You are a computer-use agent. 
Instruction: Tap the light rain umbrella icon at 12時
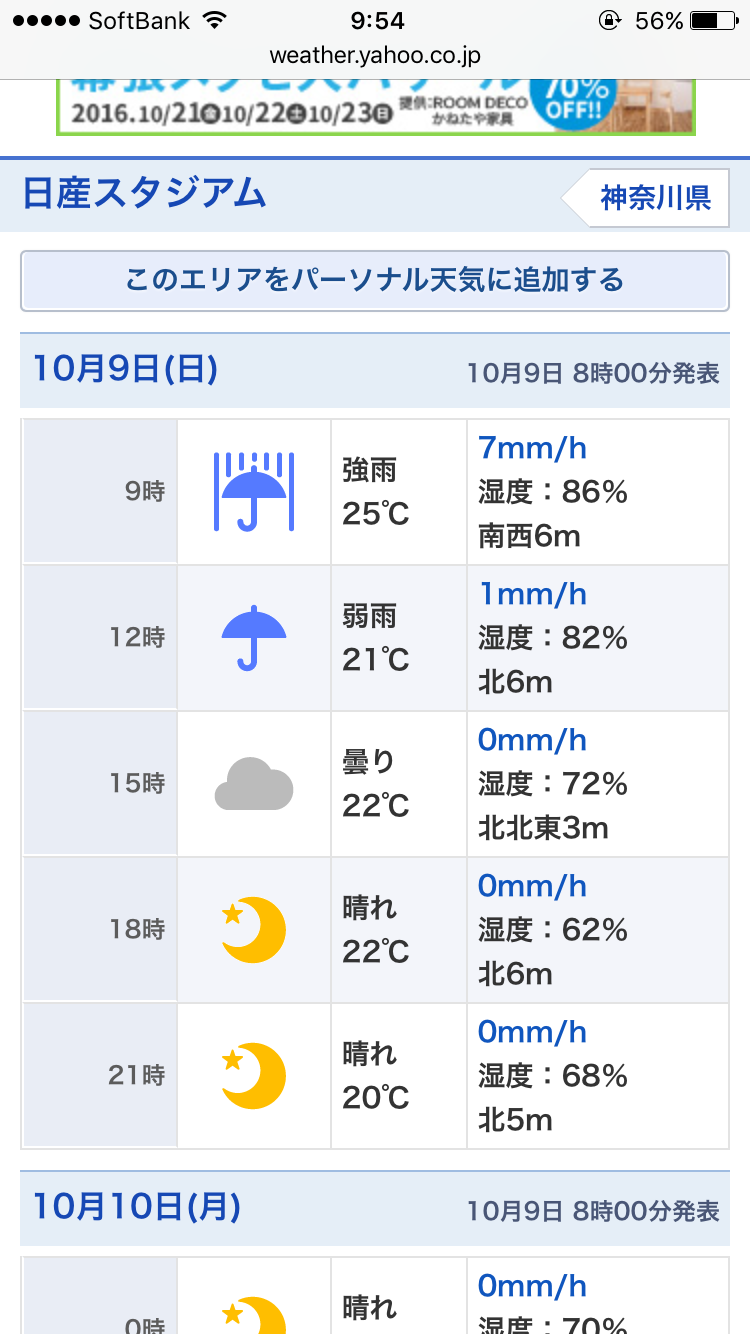pyautogui.click(x=253, y=637)
